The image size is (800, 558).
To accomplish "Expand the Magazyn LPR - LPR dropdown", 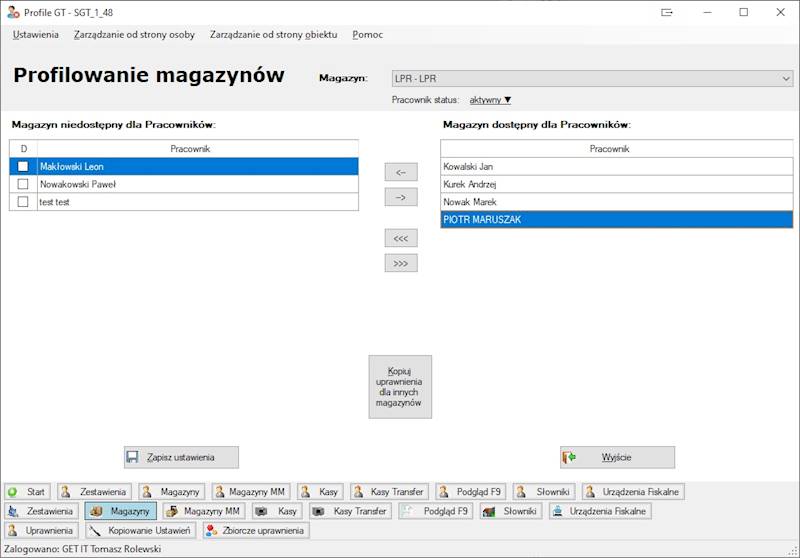I will 785,78.
